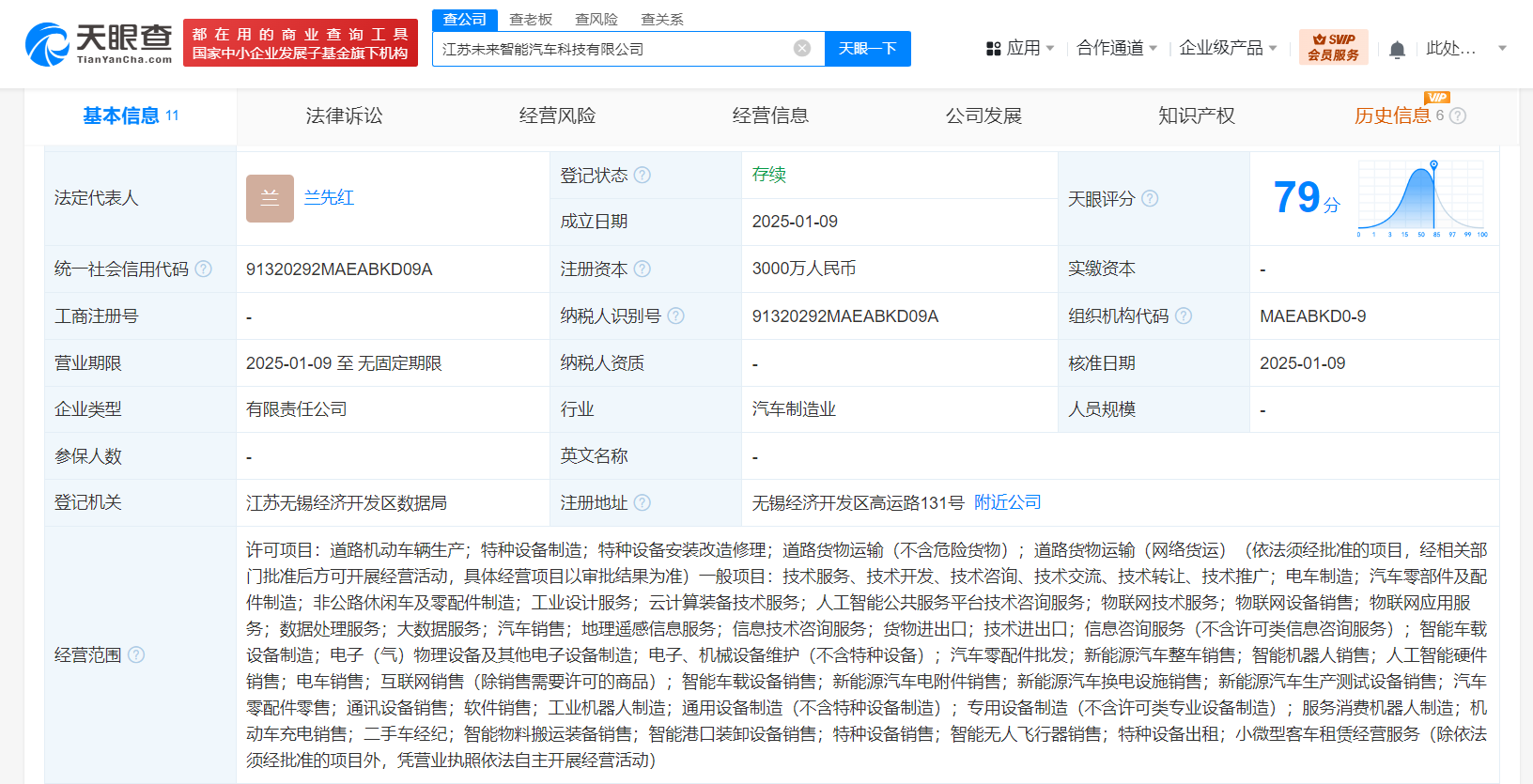Image resolution: width=1533 pixels, height=784 pixels.
Task: Expand the 合作通道 dropdown
Action: pyautogui.click(x=1116, y=48)
